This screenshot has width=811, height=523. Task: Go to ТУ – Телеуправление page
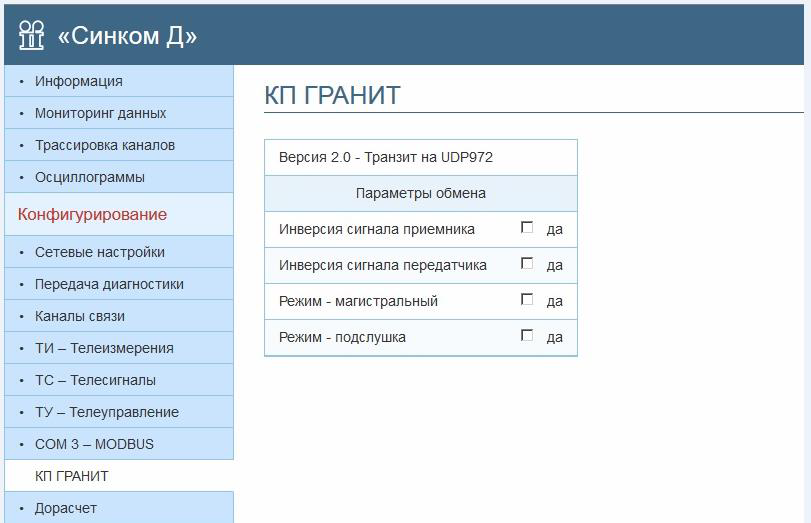coord(106,412)
